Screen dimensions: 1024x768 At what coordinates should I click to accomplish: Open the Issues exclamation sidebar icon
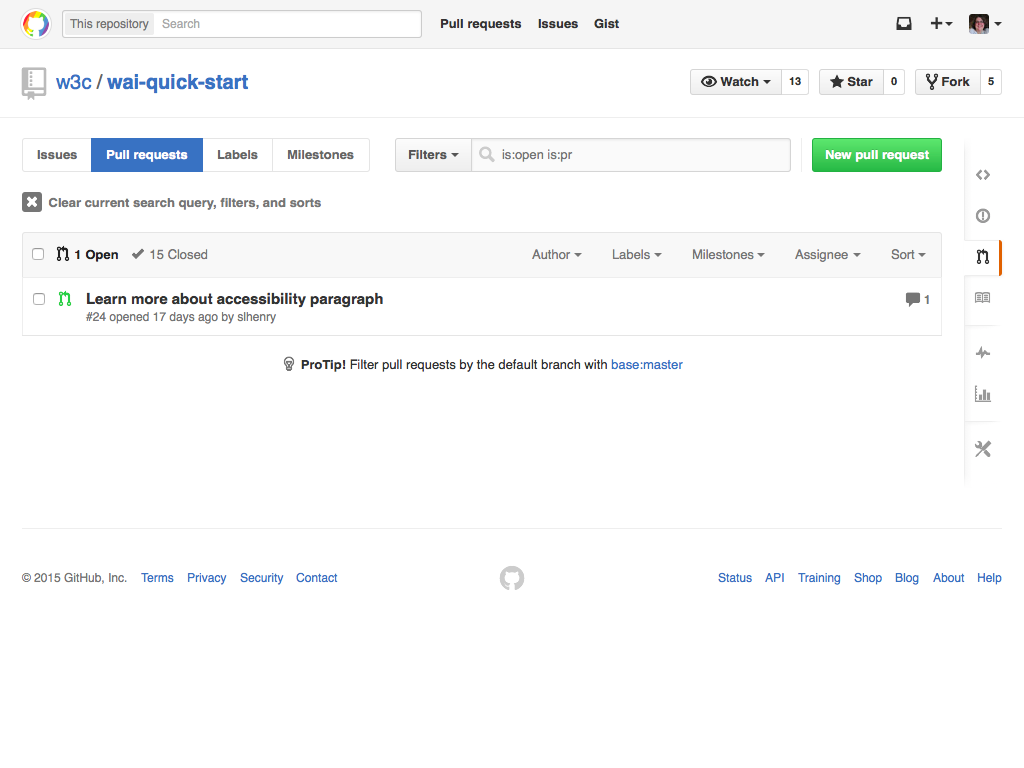[983, 216]
